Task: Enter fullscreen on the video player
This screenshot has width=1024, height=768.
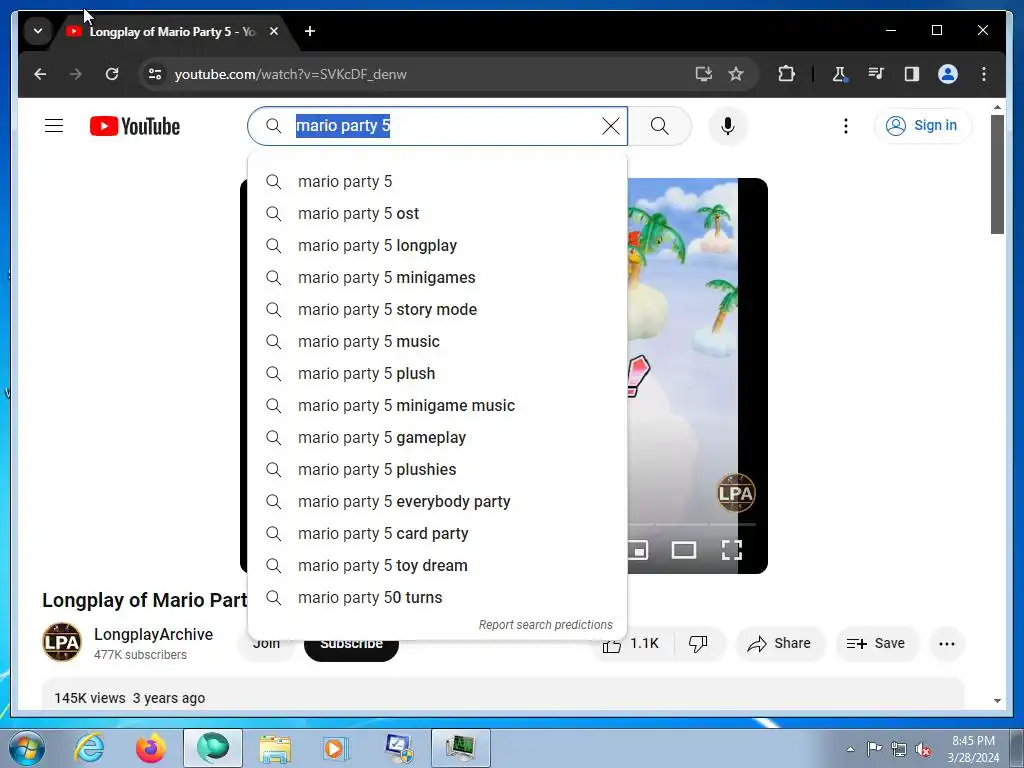Action: [731, 551]
